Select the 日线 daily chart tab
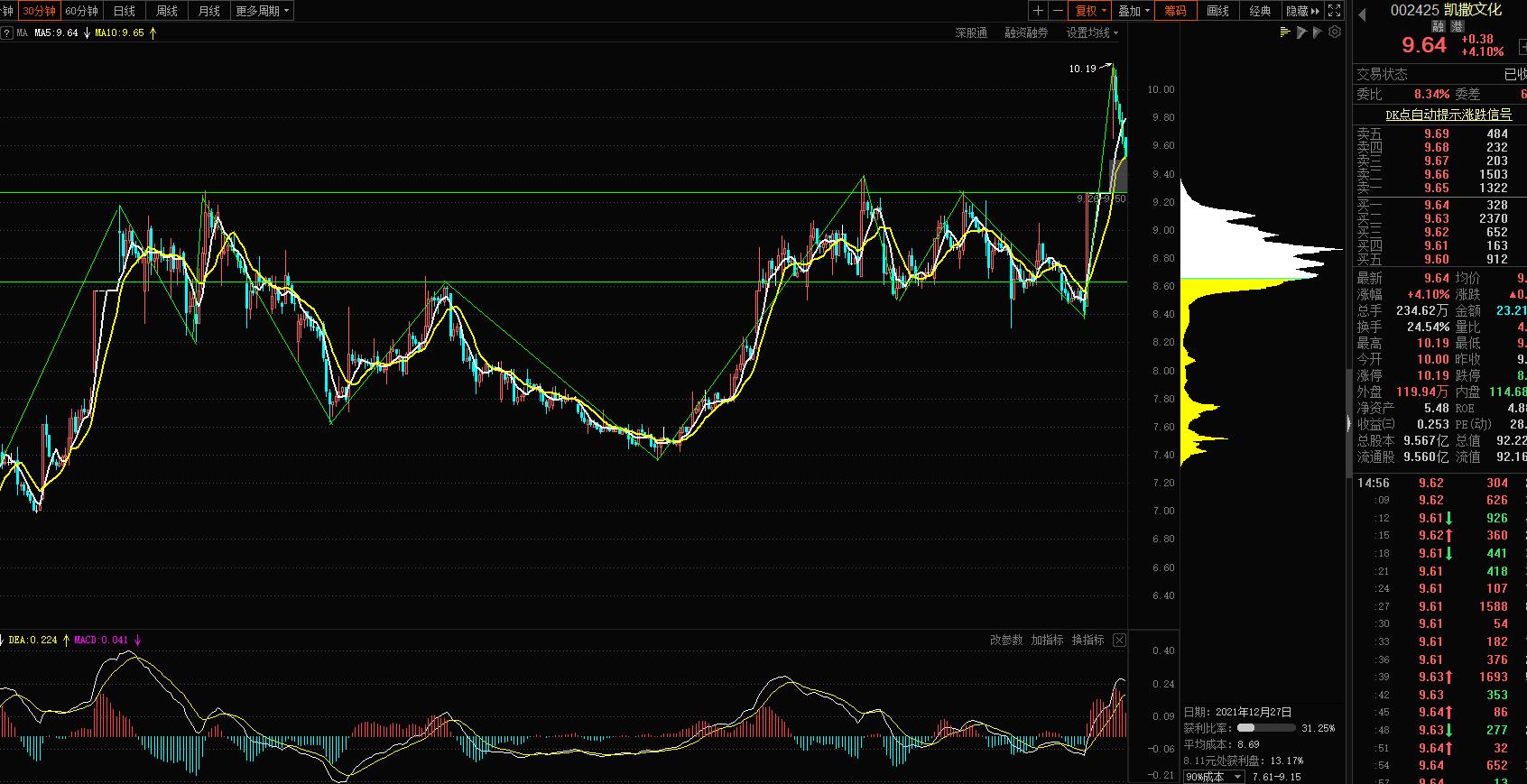 [x=124, y=11]
